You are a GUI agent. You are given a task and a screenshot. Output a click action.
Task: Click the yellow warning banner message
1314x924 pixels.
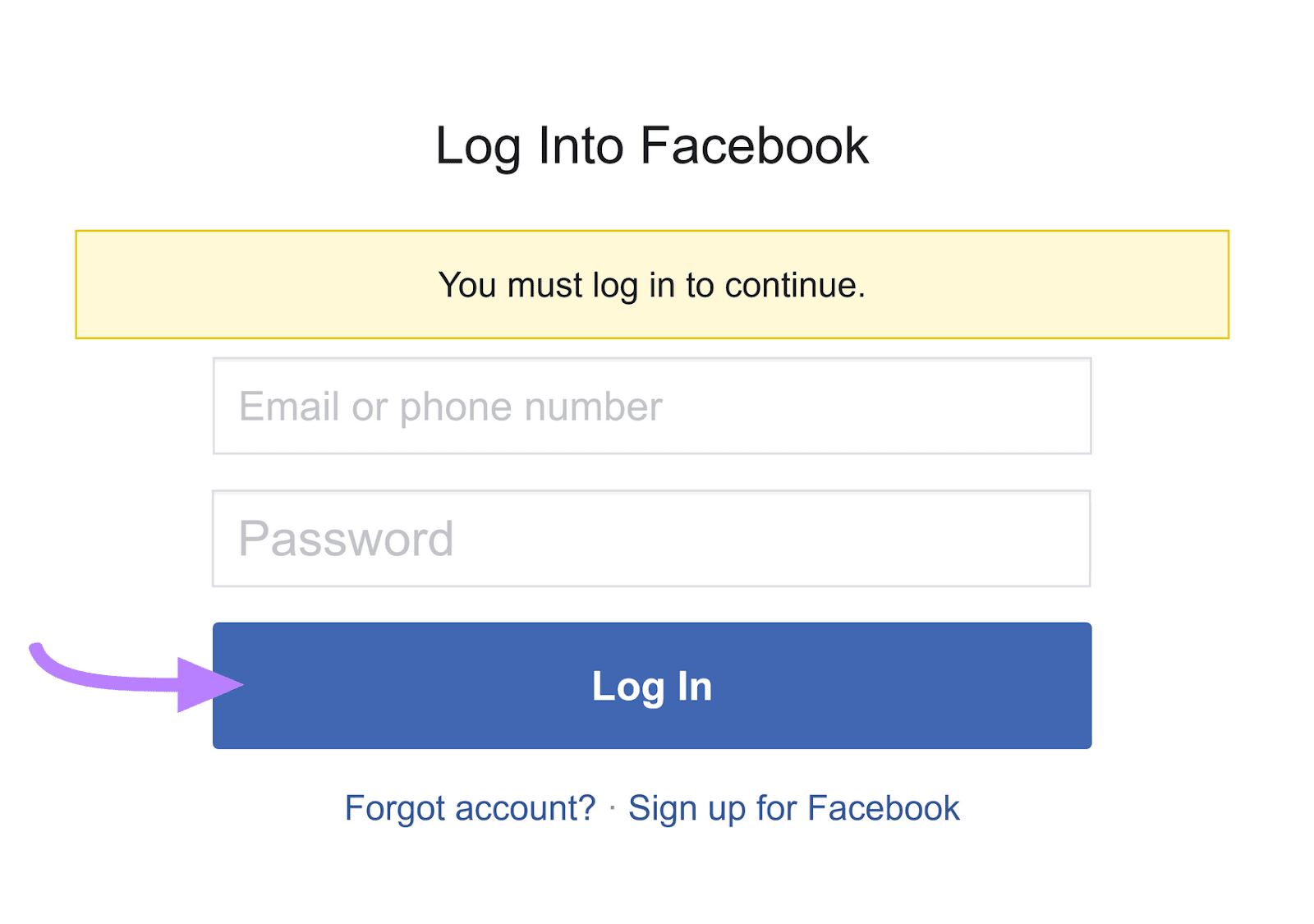(652, 285)
